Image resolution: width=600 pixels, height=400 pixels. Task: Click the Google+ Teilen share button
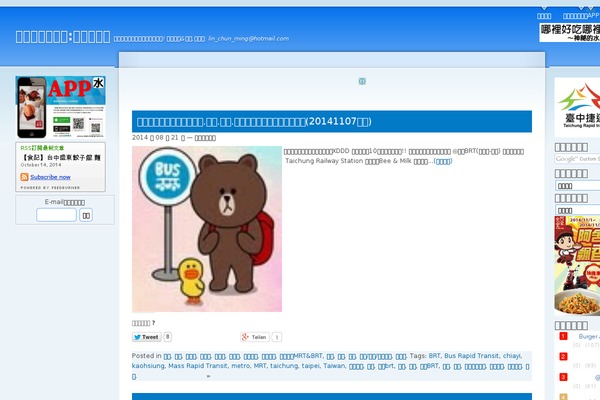click(x=255, y=337)
